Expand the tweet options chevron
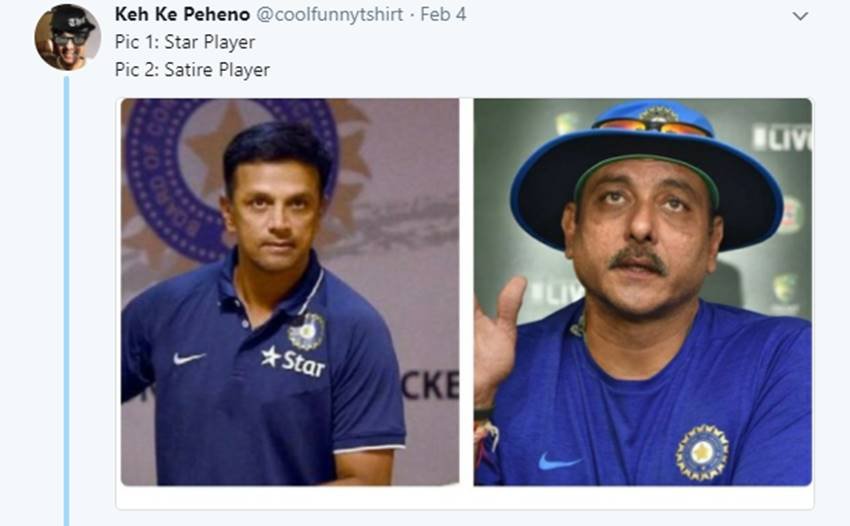850x526 pixels. click(800, 16)
